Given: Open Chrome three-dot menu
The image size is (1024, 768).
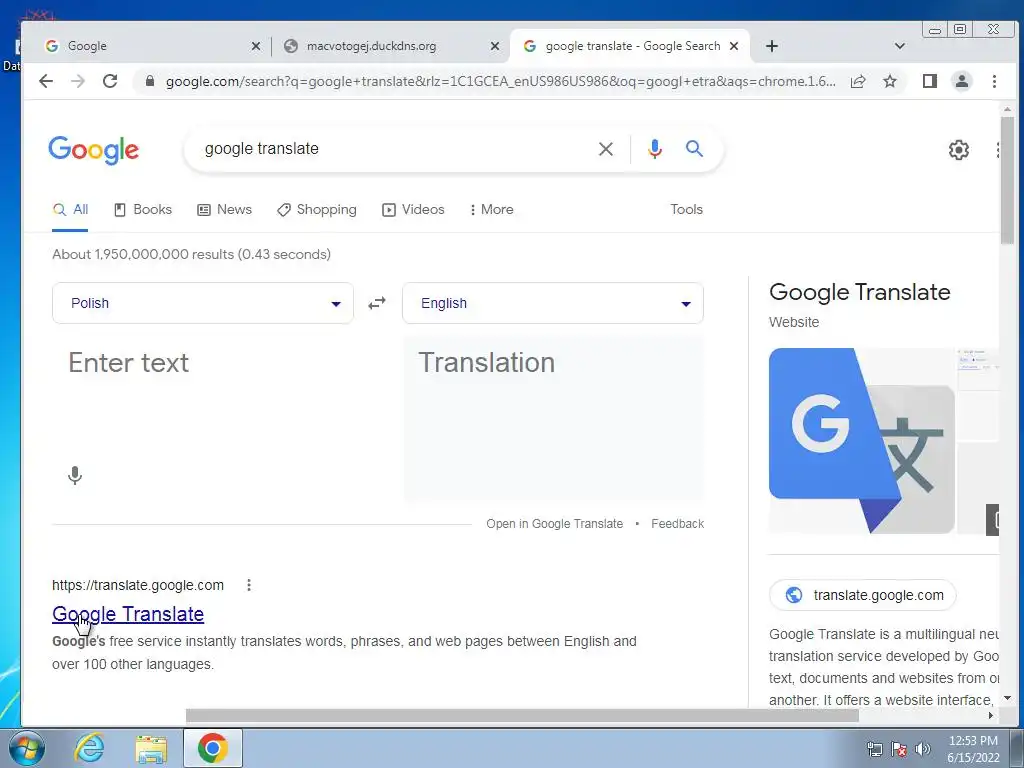Looking at the screenshot, I should (994, 81).
